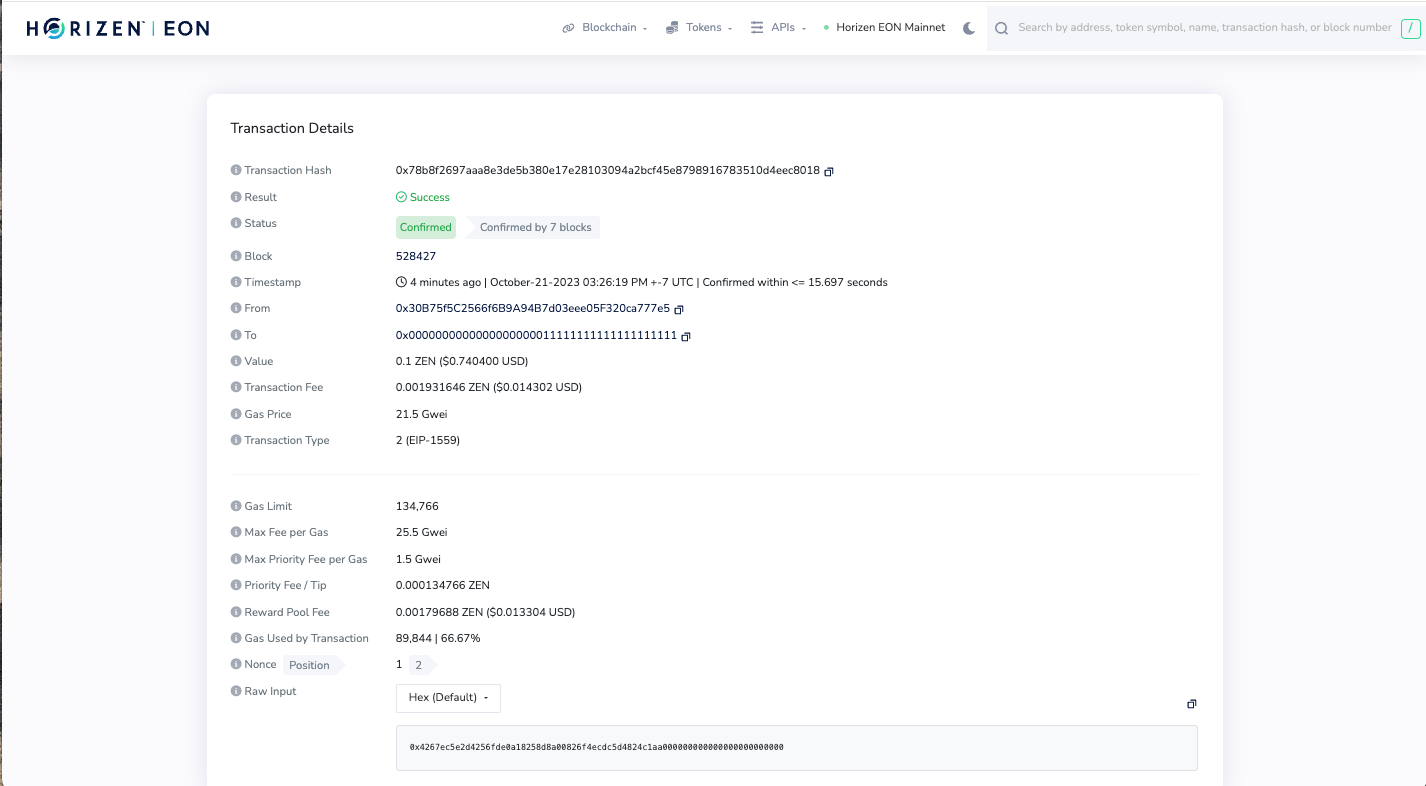Click the search magnifier icon
Screen dimensions: 1426x786
1001,28
